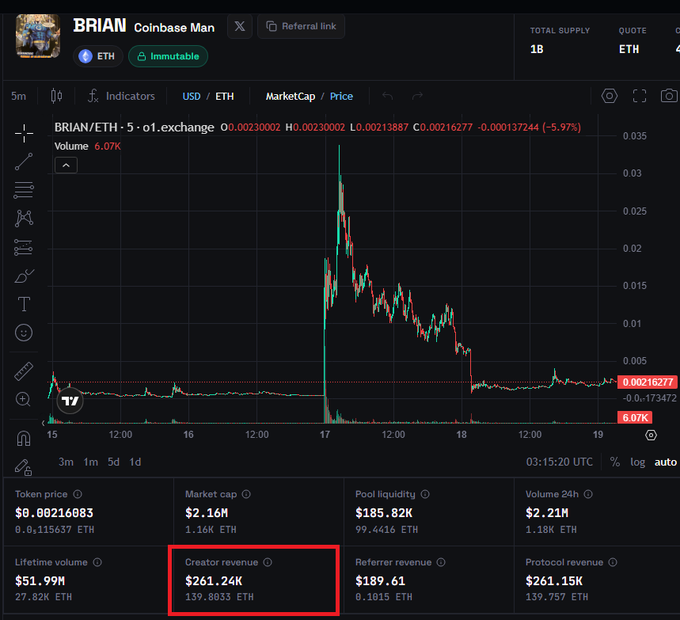The image size is (680, 620).
Task: Show info for Token price
Action: point(78,494)
